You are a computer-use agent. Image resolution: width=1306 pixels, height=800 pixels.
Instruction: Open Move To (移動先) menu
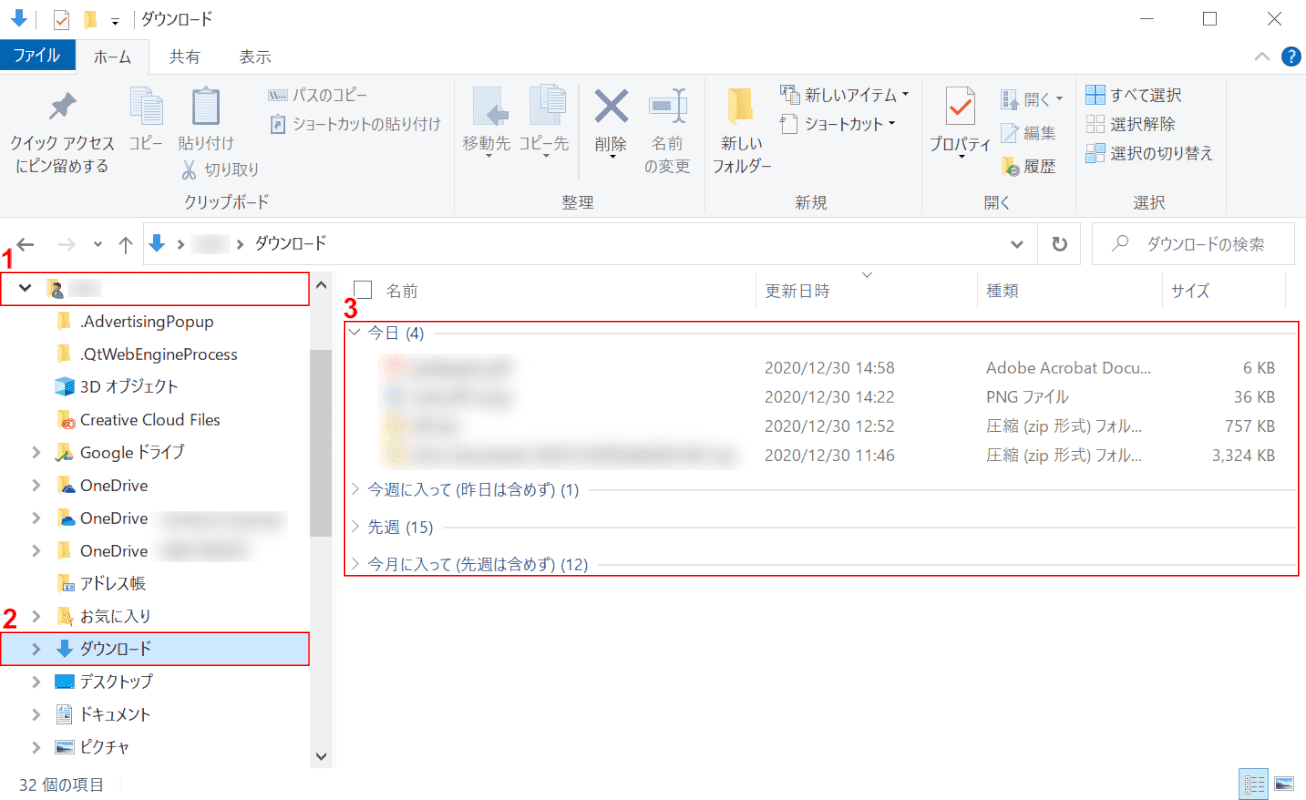tap(487, 121)
